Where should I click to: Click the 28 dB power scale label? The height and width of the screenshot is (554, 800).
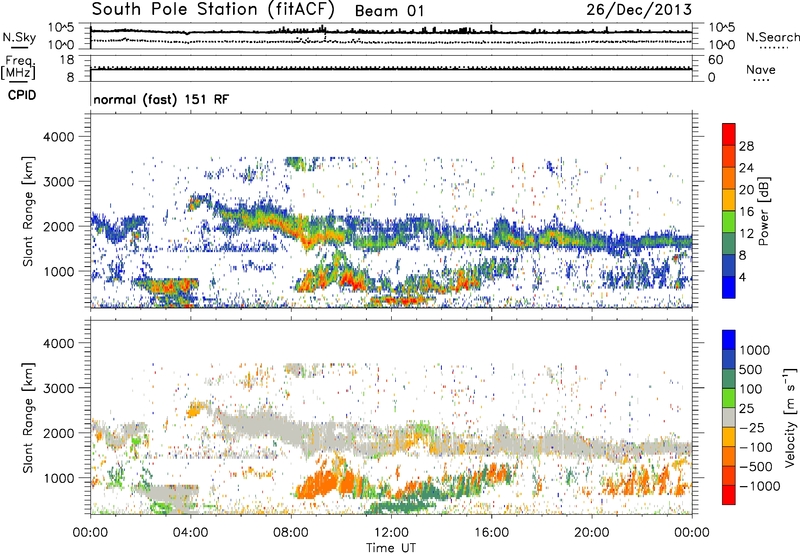pyautogui.click(x=746, y=146)
